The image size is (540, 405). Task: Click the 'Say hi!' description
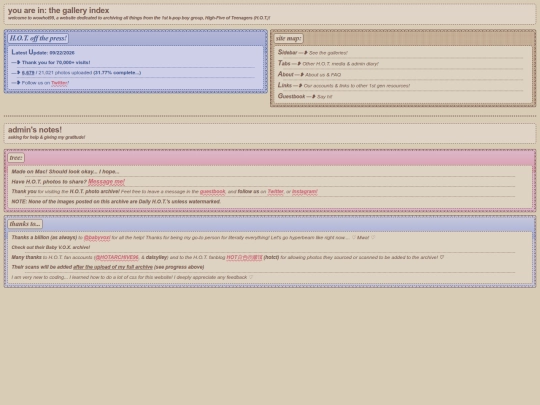coord(324,97)
